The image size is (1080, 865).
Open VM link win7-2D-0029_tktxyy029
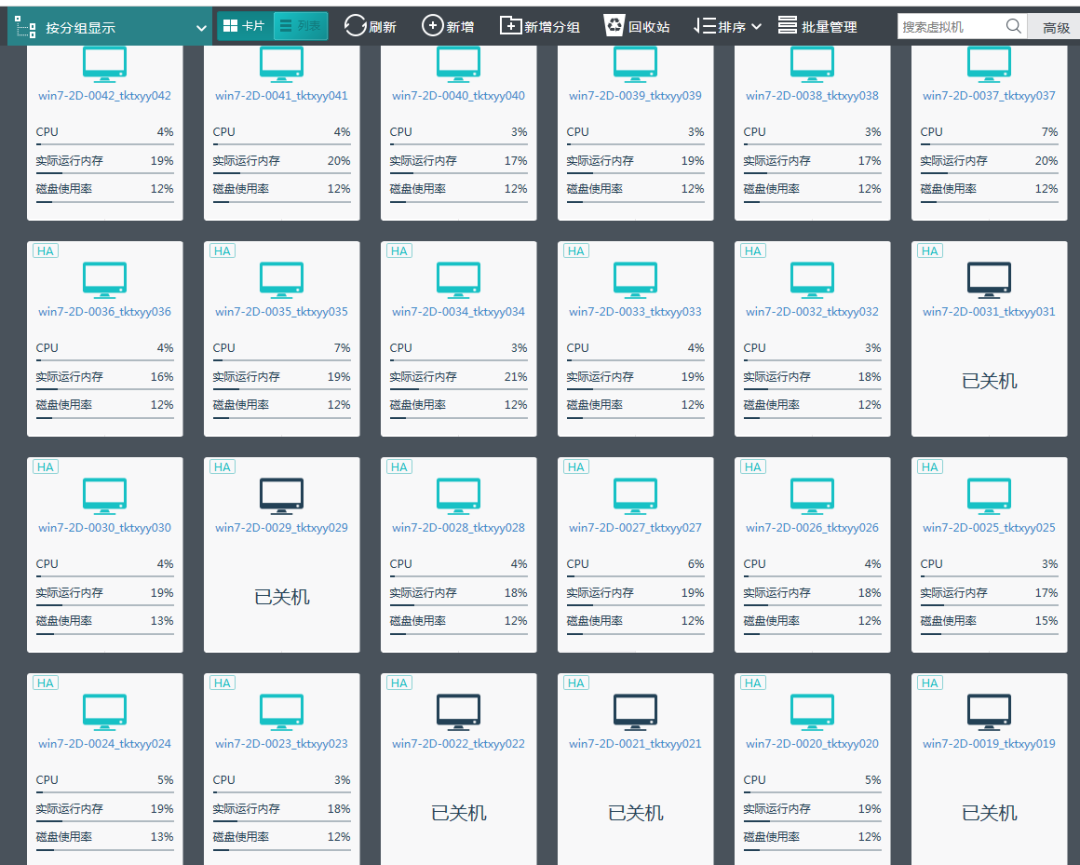(x=282, y=528)
